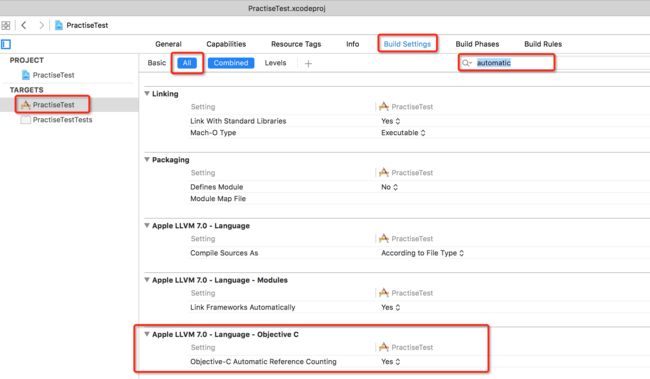Screen dimensions: 650x379
Task: Select the All settings filter
Action: click(187, 63)
